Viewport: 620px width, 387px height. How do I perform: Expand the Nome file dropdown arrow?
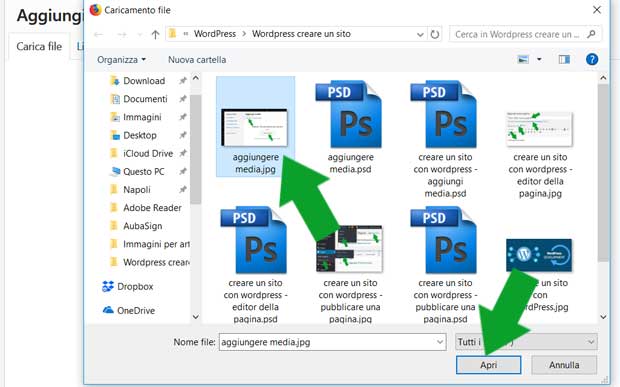tap(440, 342)
